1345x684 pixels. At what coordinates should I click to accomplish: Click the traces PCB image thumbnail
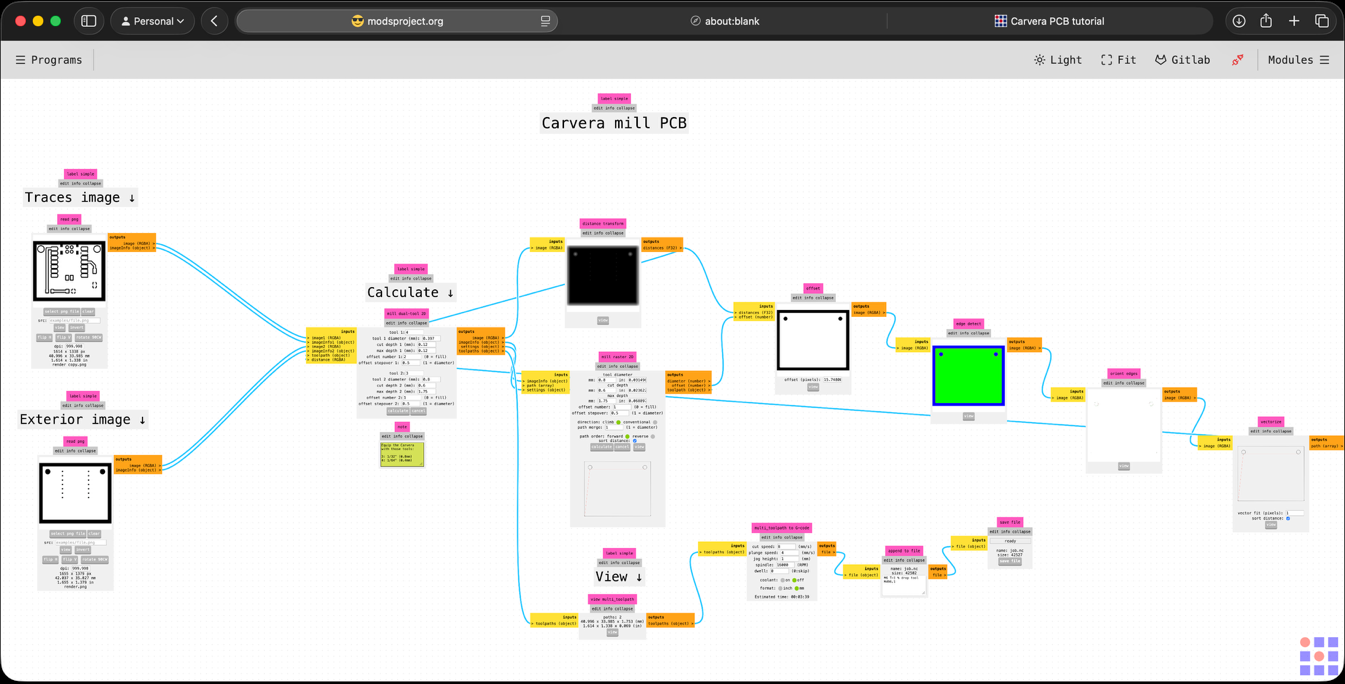coord(69,270)
